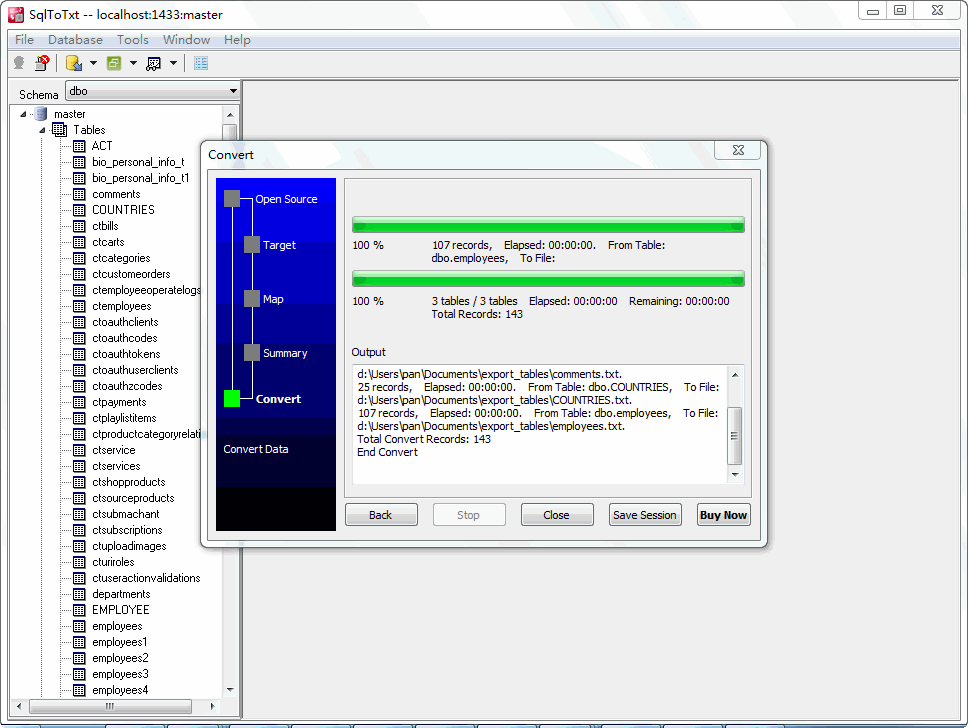Viewport: 968px width, 728px height.
Task: Click the Close button in Convert dialog
Action: (557, 515)
